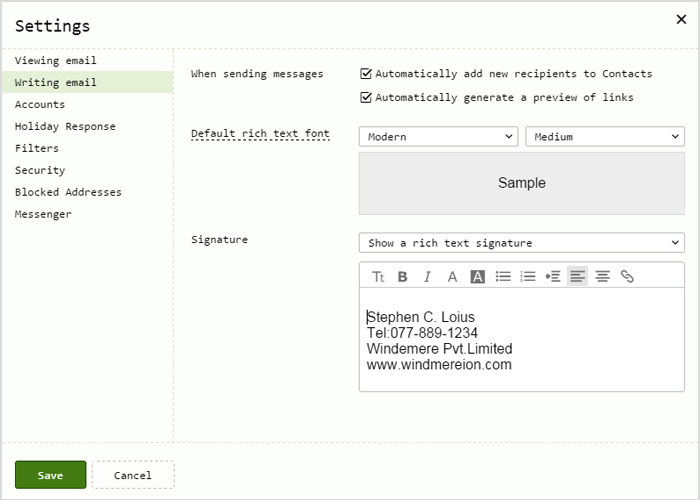The image size is (700, 500).
Task: Center align signature text
Action: click(x=602, y=277)
